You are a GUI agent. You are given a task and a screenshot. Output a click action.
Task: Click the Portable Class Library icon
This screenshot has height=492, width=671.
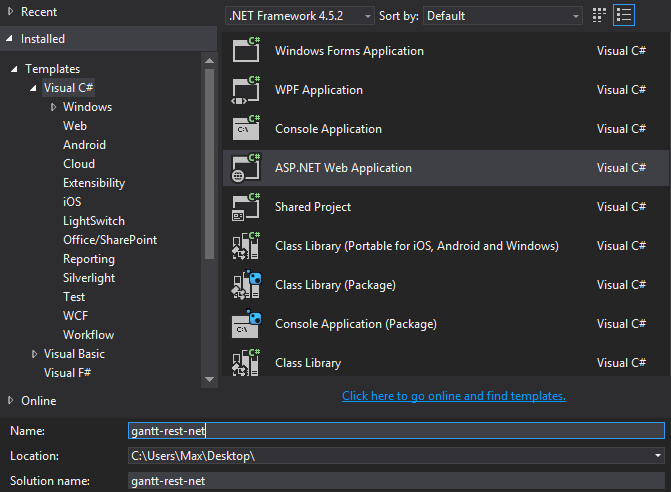246,246
